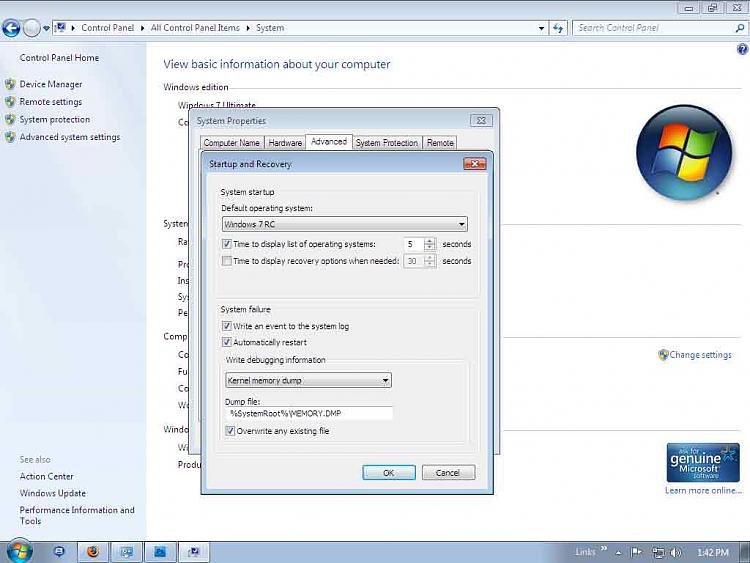Switch to System Protection tab
This screenshot has width=750, height=563.
tap(386, 143)
